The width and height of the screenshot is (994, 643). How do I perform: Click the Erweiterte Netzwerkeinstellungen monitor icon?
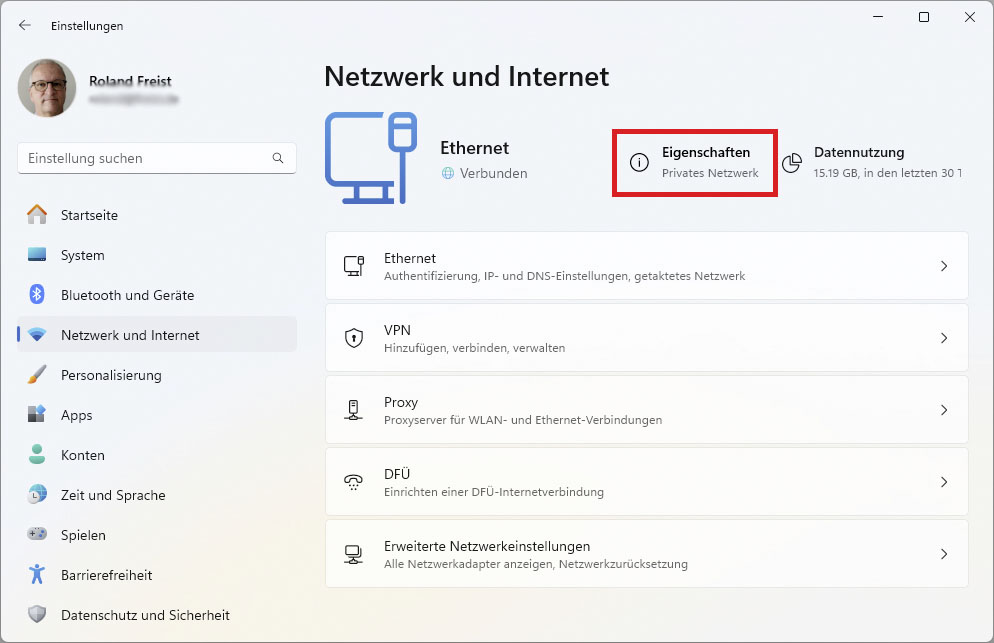tap(353, 554)
